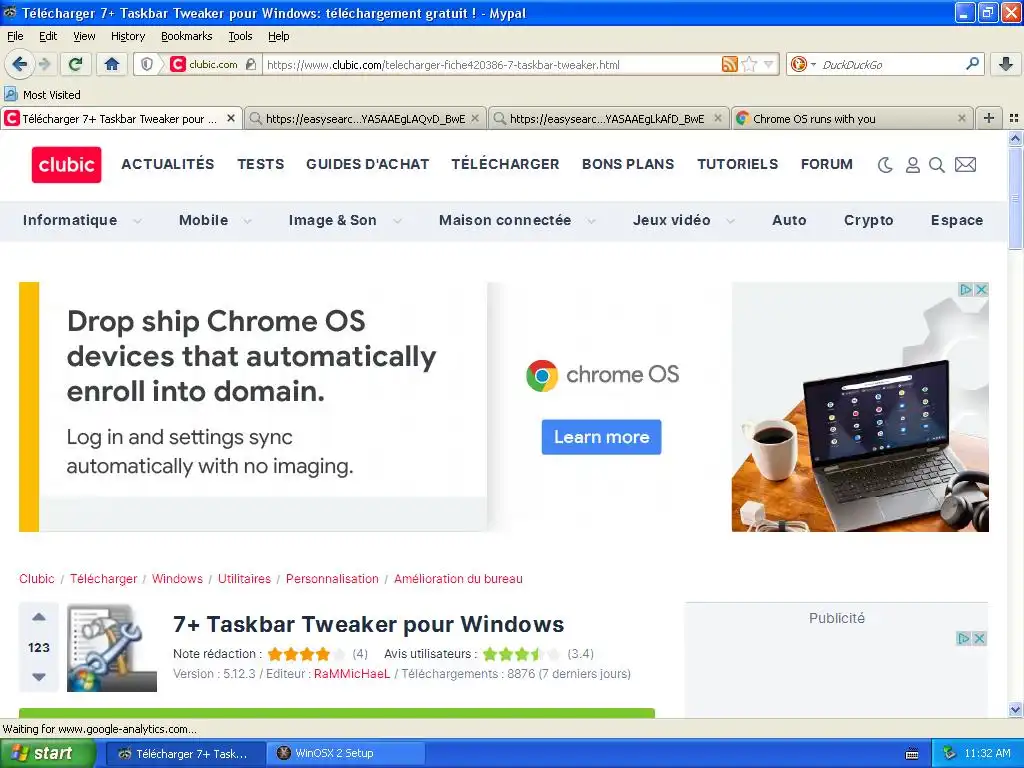
Task: Open the File menu
Action: (x=15, y=36)
